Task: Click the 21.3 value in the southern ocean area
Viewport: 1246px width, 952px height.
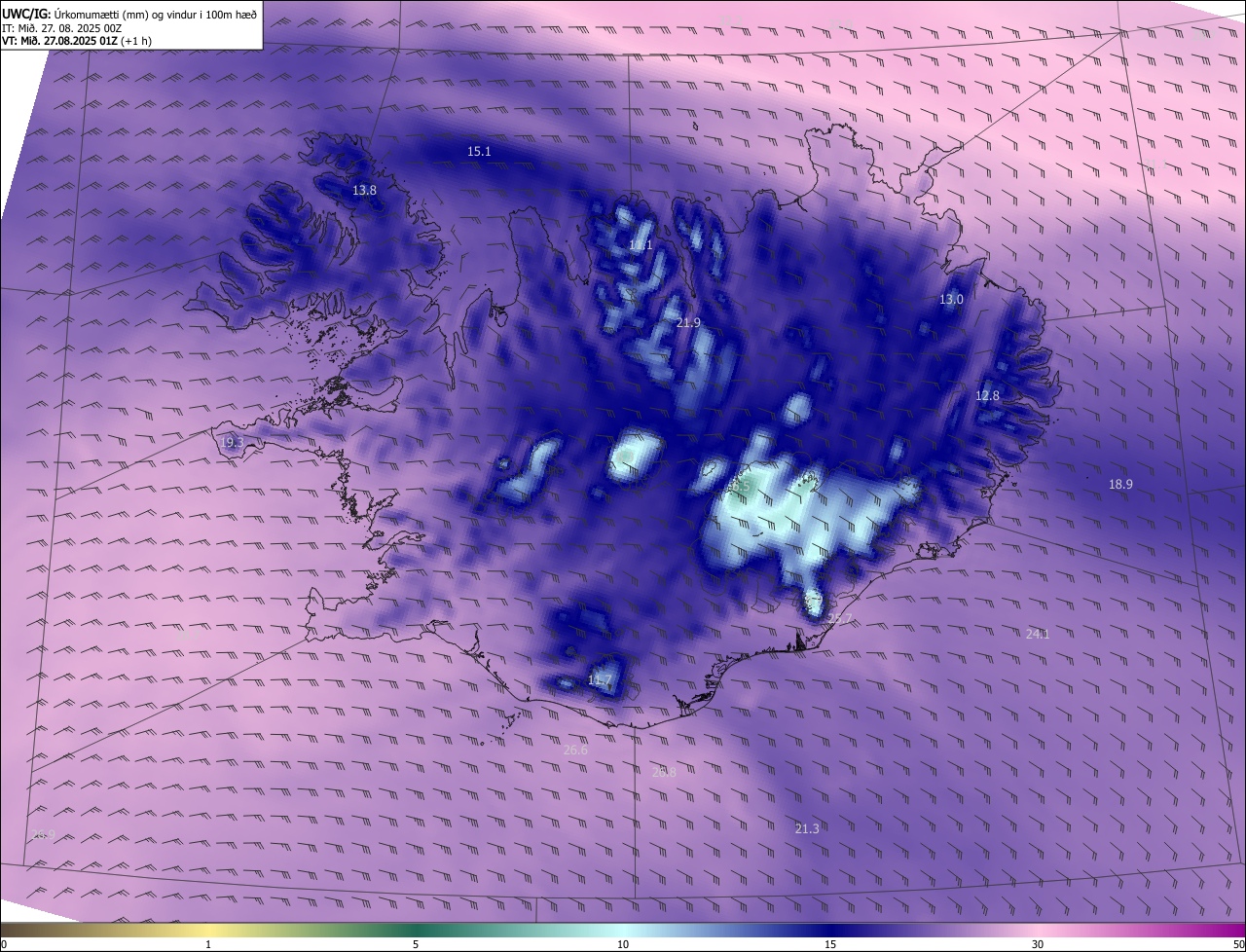Action: [x=806, y=828]
